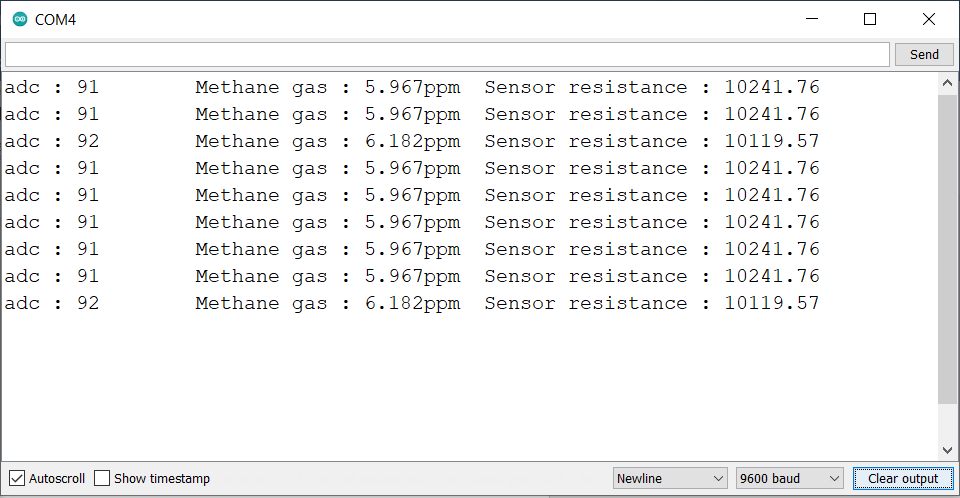
Task: Close the COM4 serial monitor
Action: 928,19
